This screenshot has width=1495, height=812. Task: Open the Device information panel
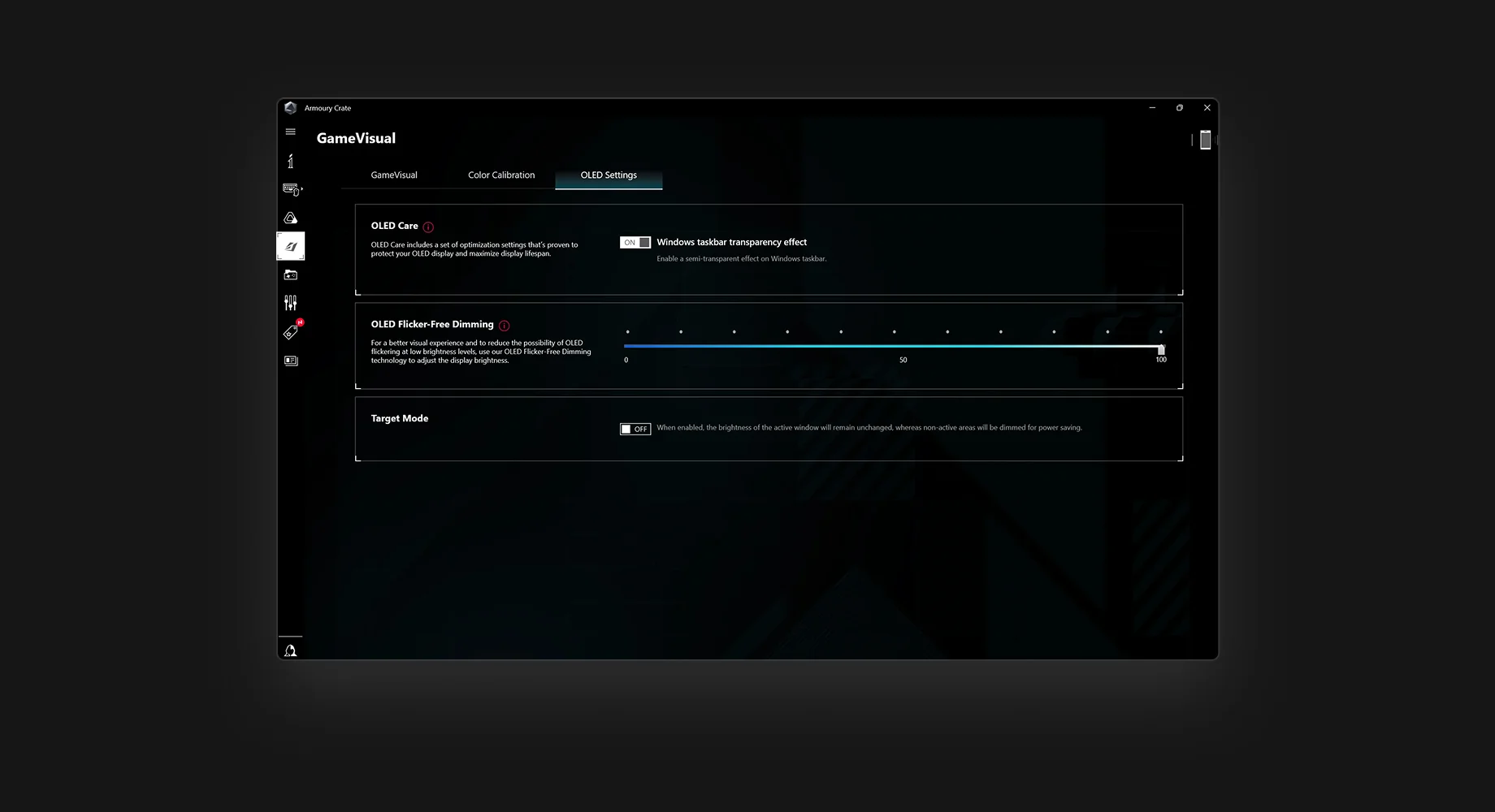(x=290, y=161)
